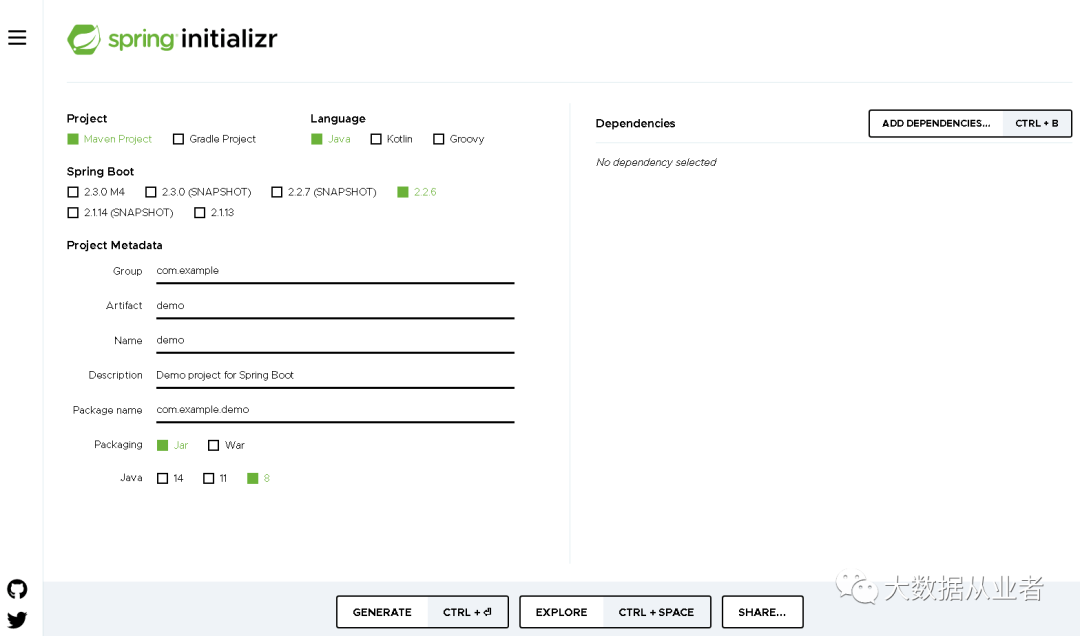Choose Groovy as language
1080x636 pixels.
pyautogui.click(x=458, y=139)
